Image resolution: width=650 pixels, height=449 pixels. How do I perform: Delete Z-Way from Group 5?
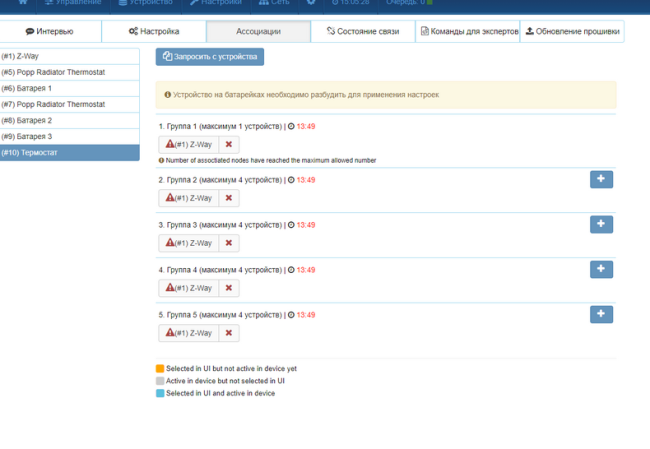[x=228, y=333]
